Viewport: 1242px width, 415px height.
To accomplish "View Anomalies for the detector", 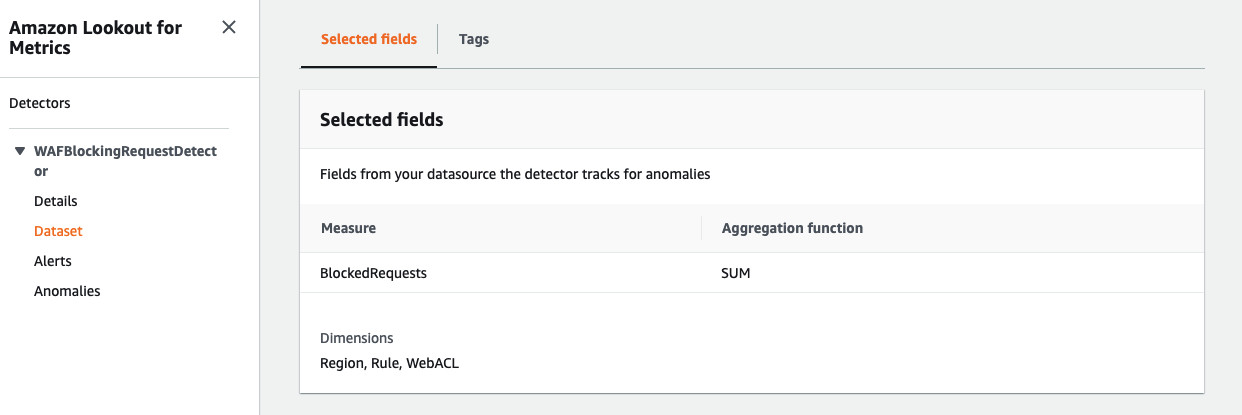I will click(x=67, y=291).
